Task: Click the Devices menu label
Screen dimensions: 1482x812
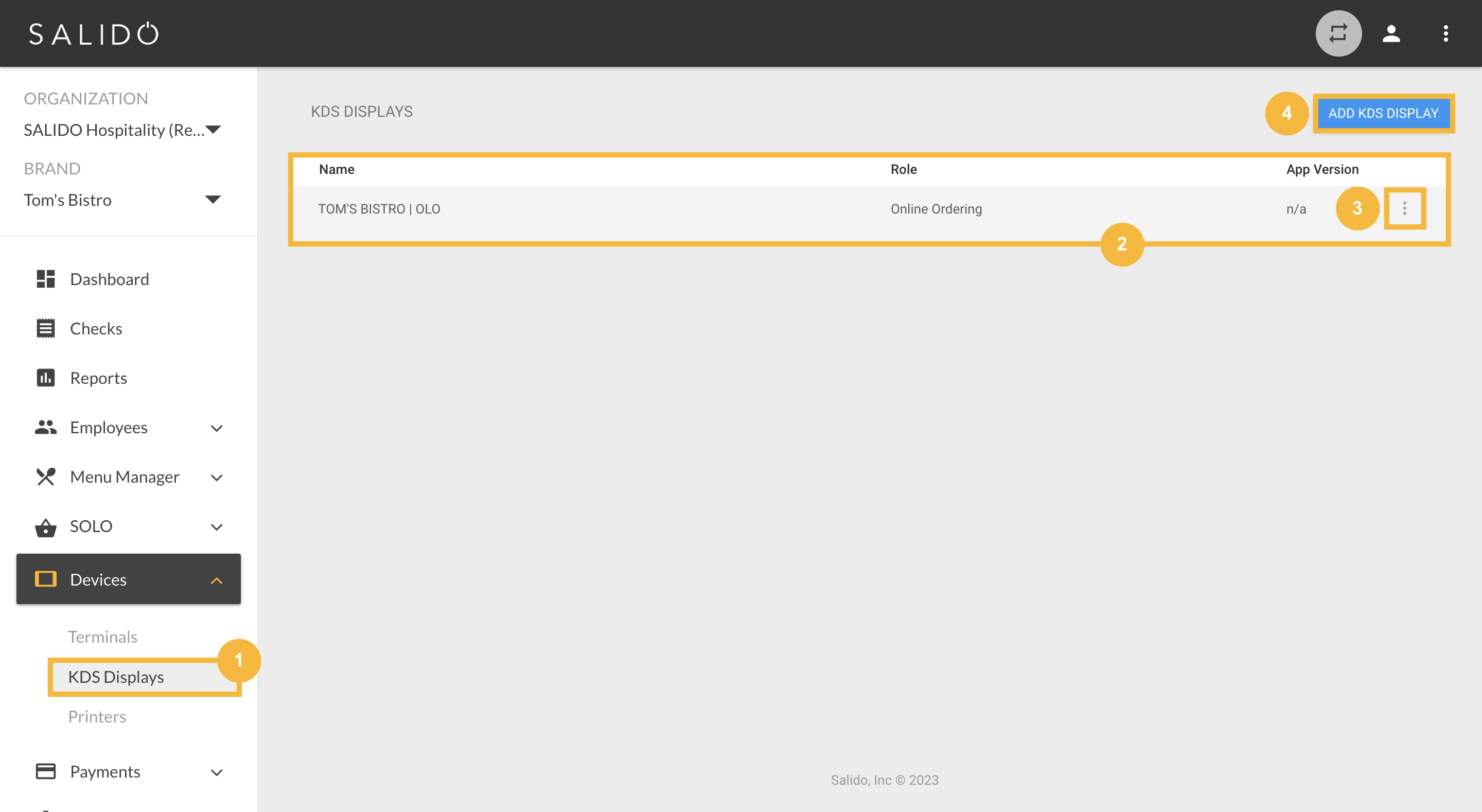Action: click(98, 579)
